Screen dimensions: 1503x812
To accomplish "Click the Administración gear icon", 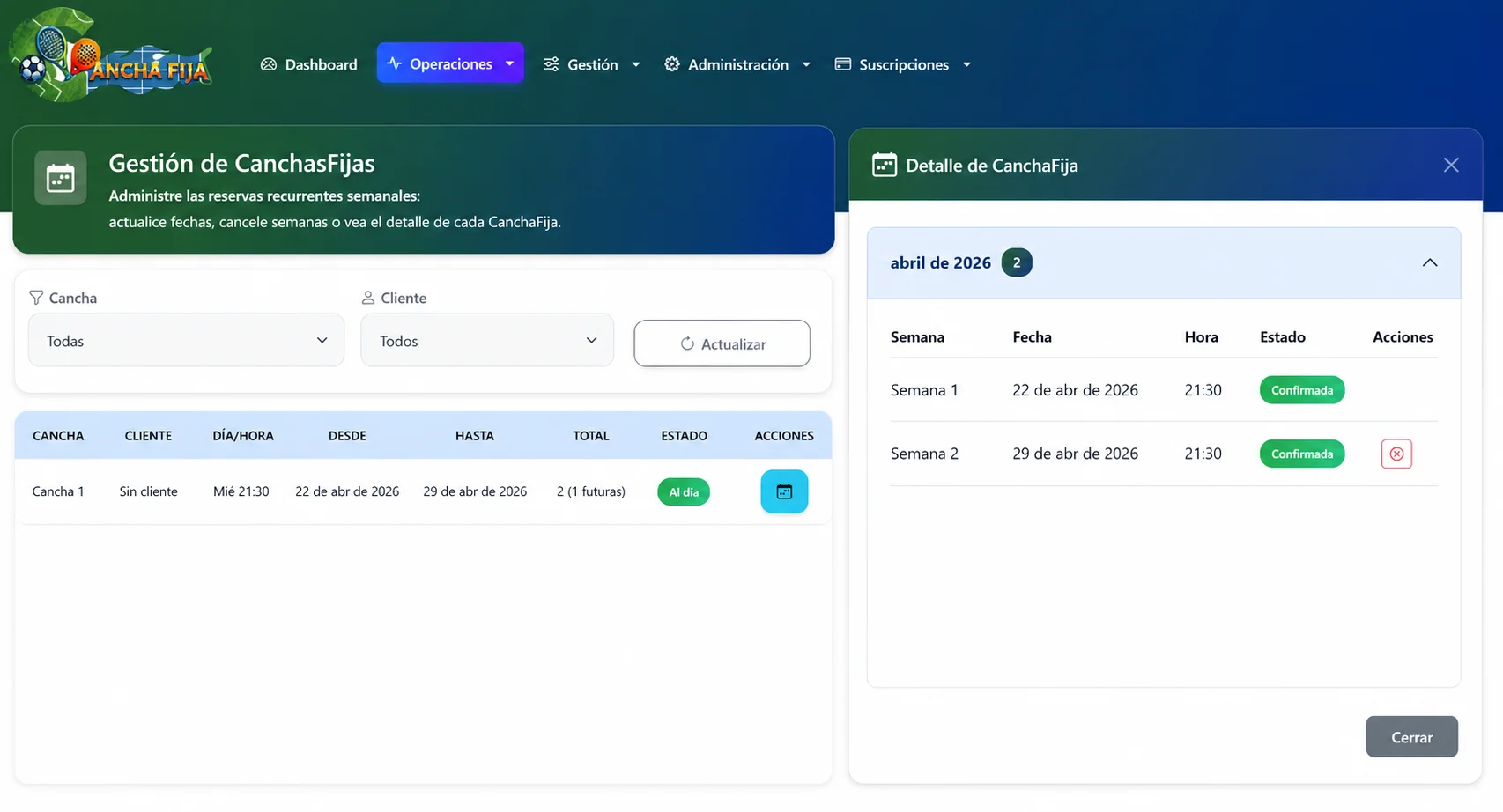I will [672, 64].
